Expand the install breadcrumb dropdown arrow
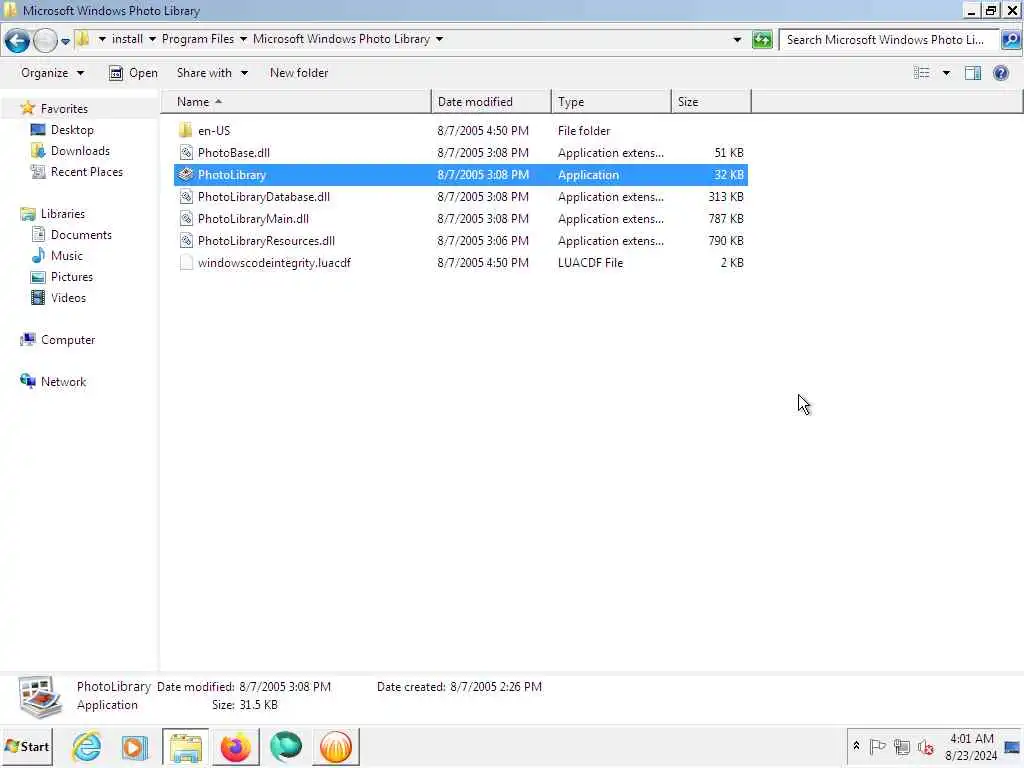The image size is (1024, 768). [x=152, y=39]
